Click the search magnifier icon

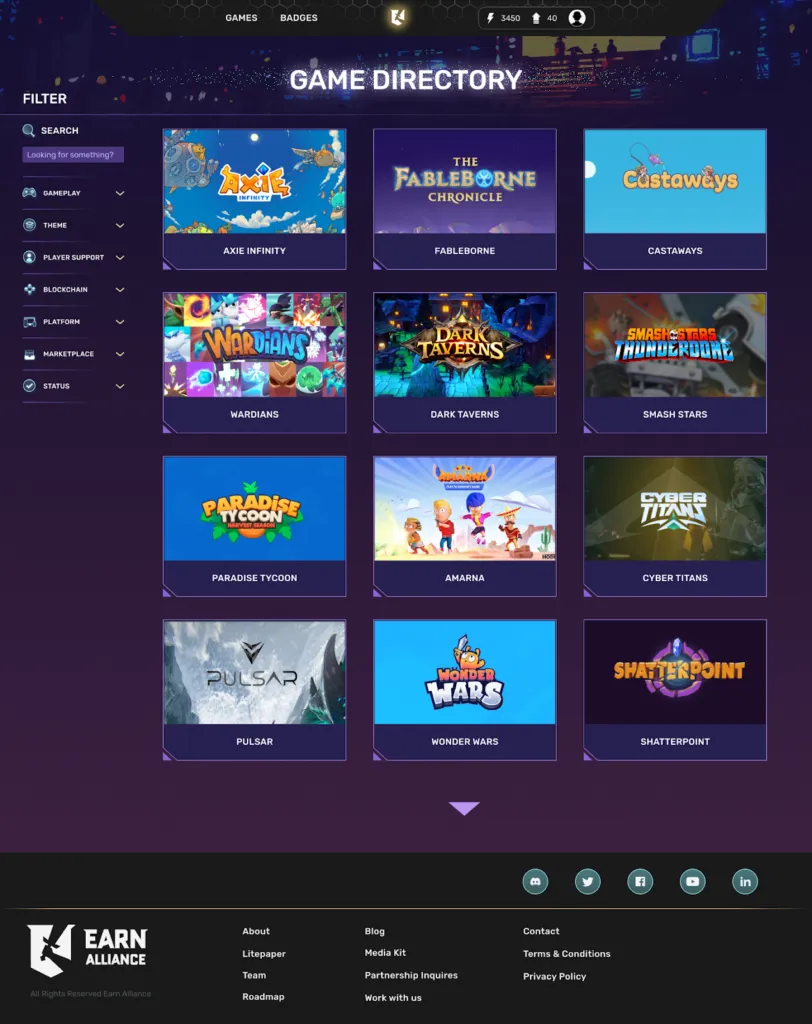29,131
